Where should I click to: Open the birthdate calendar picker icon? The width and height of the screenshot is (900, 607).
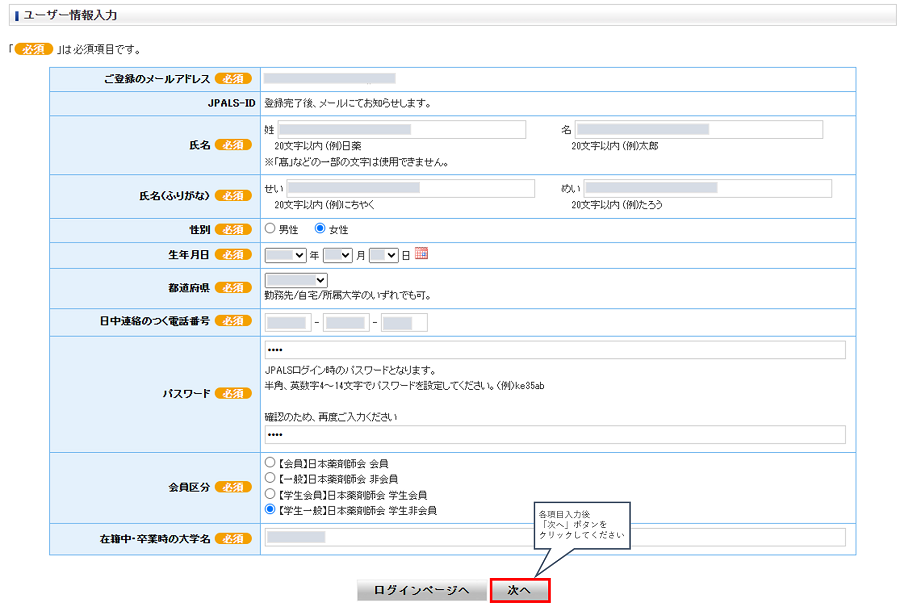coord(421,254)
